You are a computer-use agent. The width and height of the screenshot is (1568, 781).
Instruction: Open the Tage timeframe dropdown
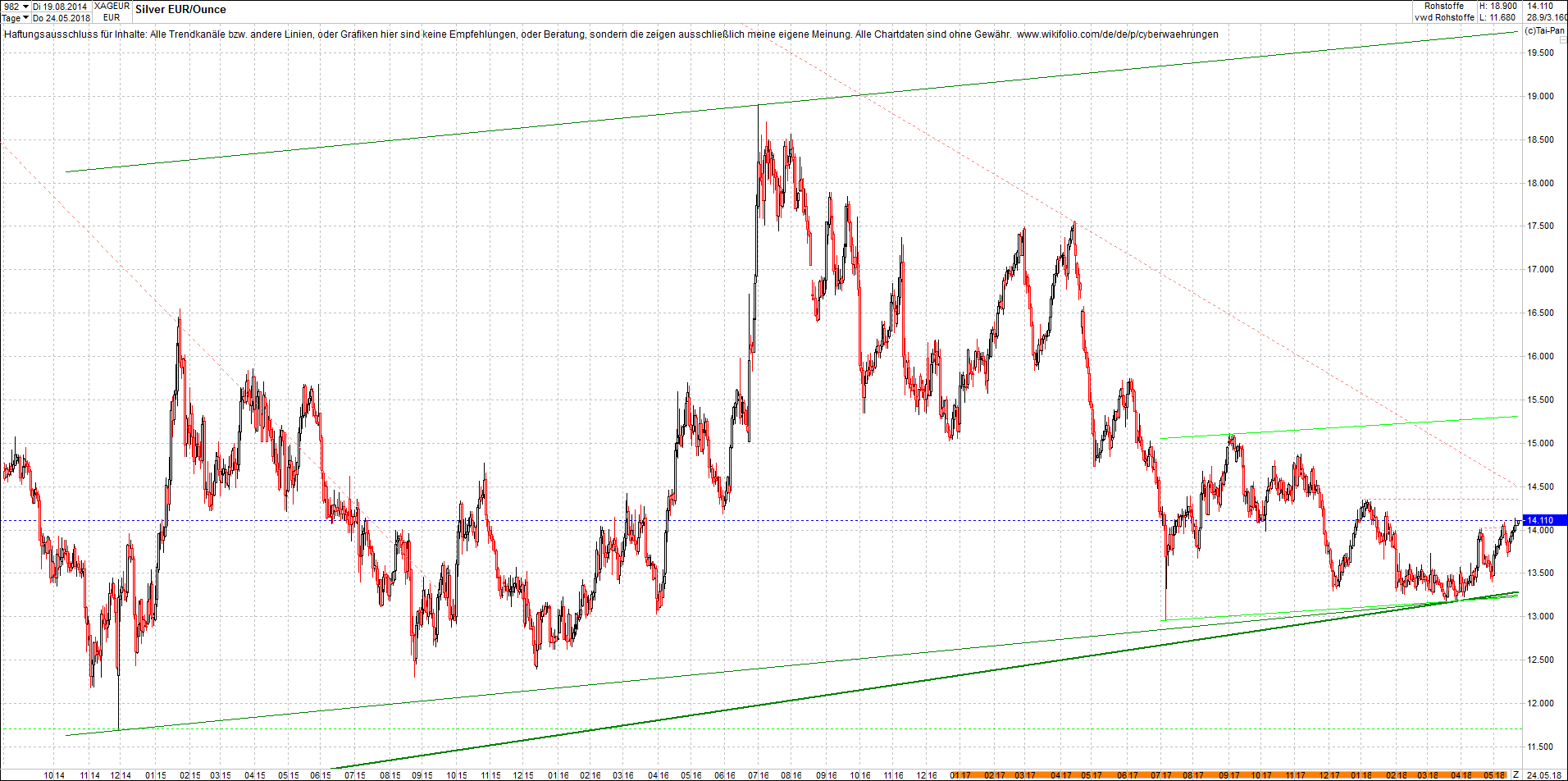point(16,18)
